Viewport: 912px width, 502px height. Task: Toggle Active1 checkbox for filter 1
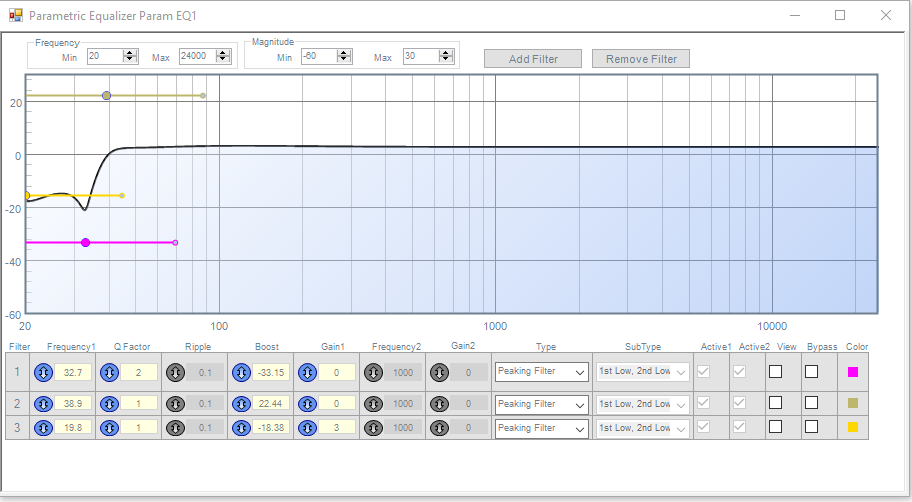tap(703, 371)
